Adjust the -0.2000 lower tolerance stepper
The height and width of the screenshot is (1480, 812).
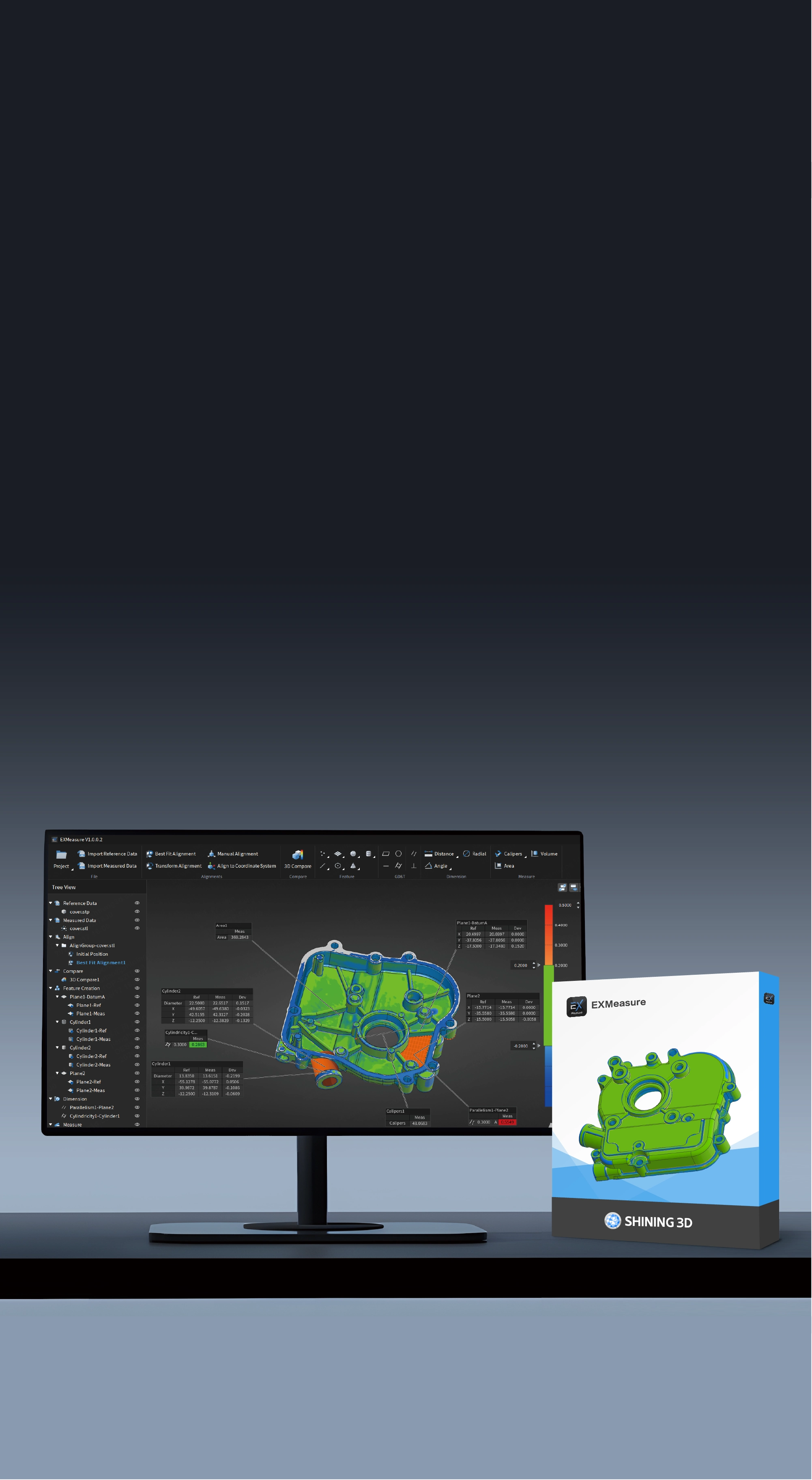click(533, 1046)
